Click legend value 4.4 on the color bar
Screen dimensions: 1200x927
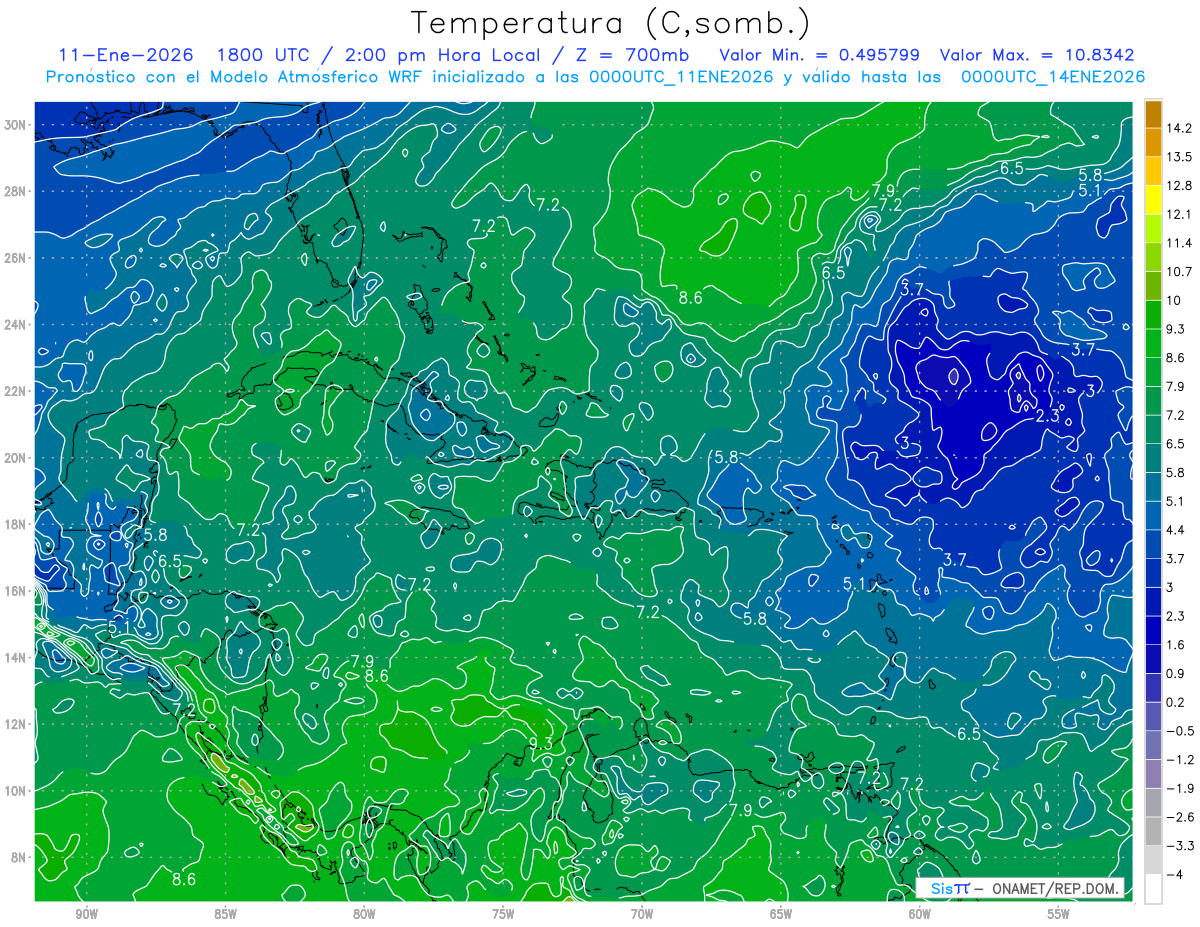point(1177,530)
